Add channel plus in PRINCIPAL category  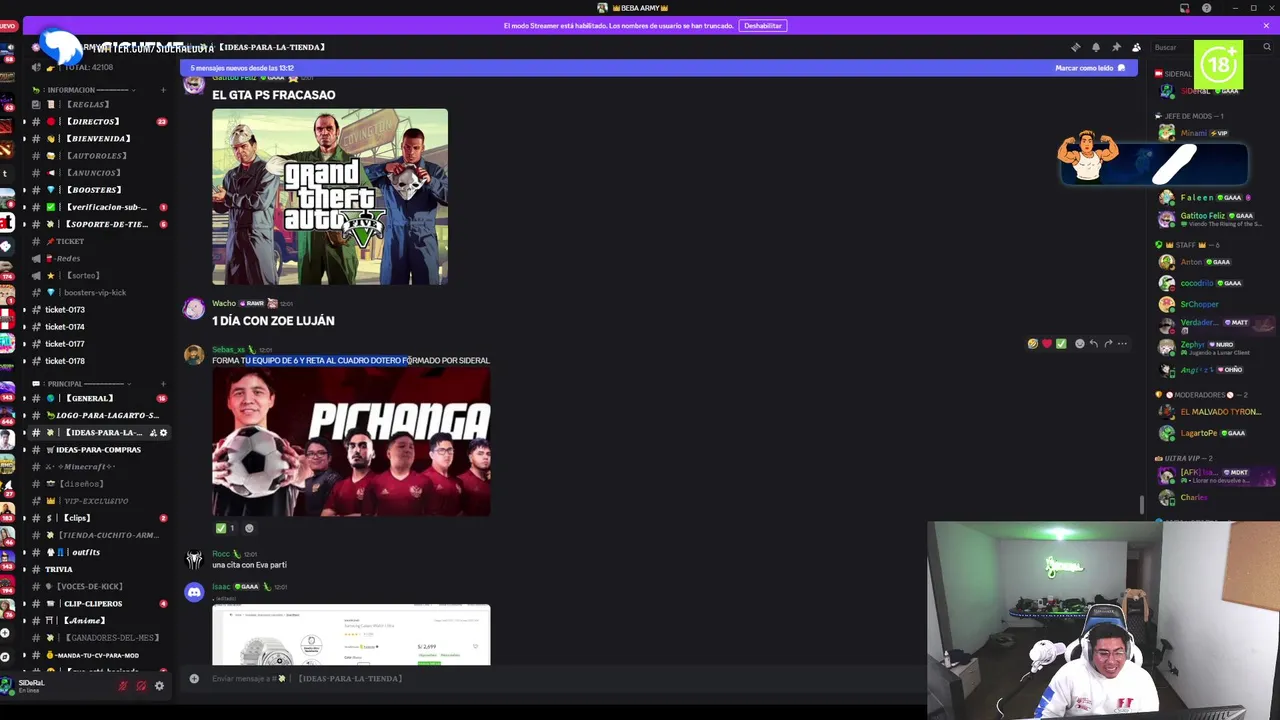point(163,383)
